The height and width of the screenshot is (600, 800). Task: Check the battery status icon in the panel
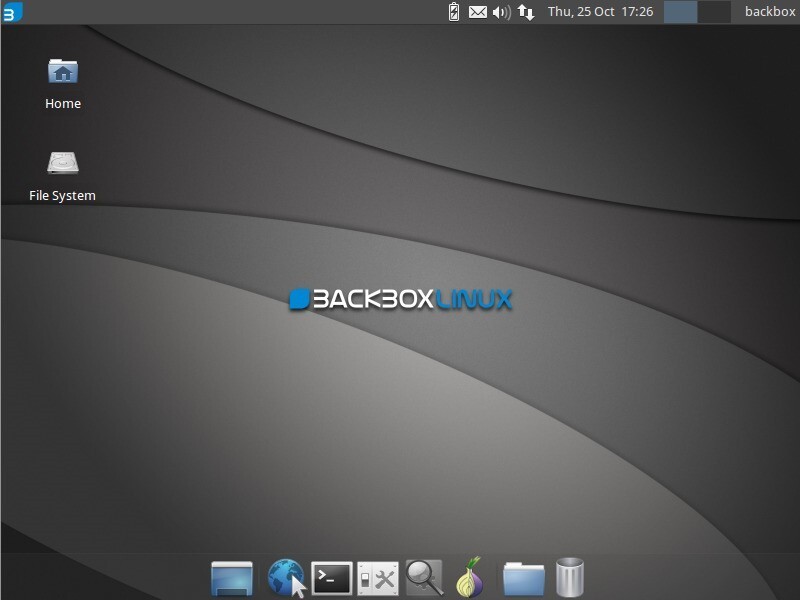click(x=454, y=12)
